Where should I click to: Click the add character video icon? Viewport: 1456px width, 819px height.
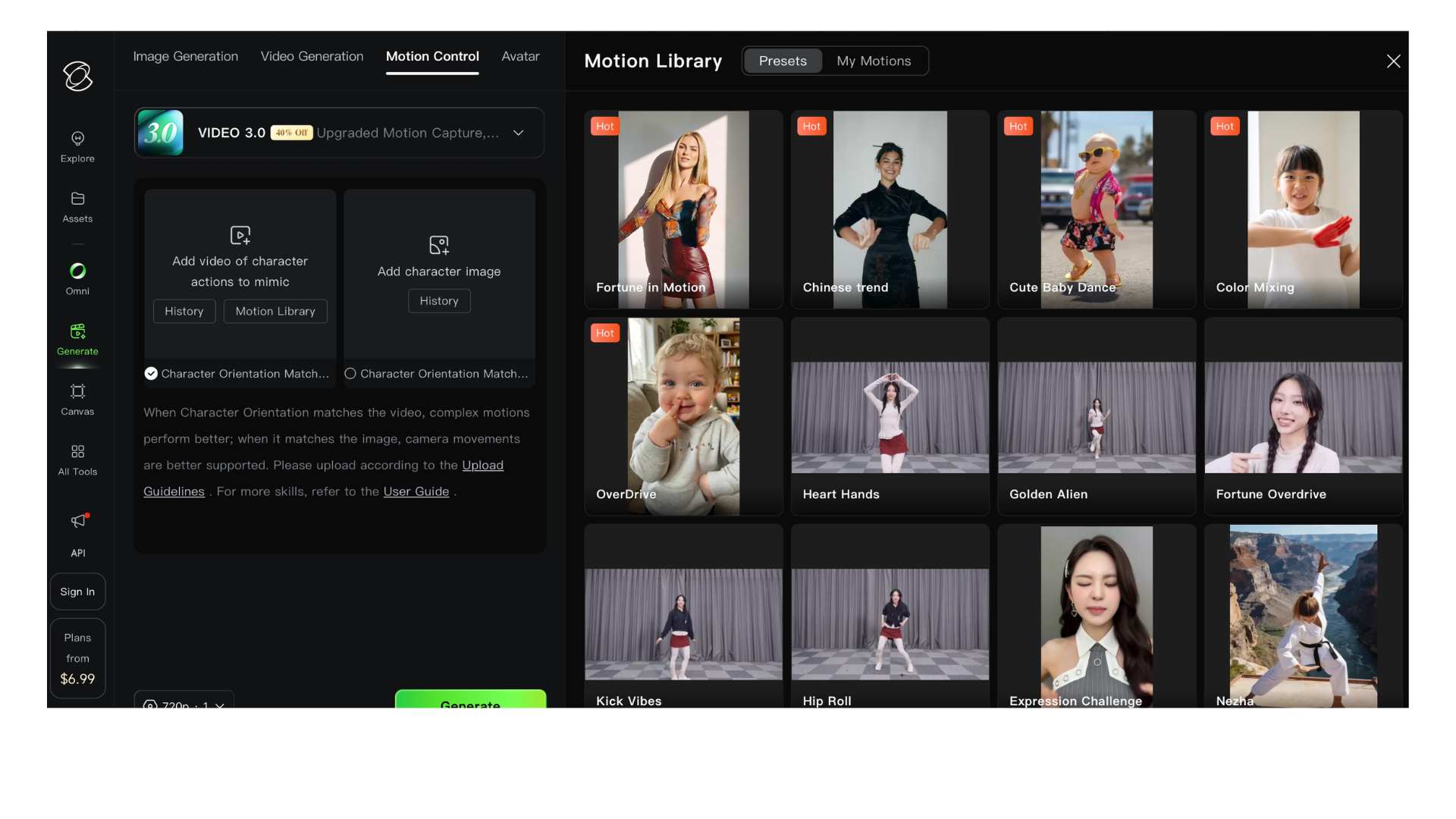coord(240,235)
